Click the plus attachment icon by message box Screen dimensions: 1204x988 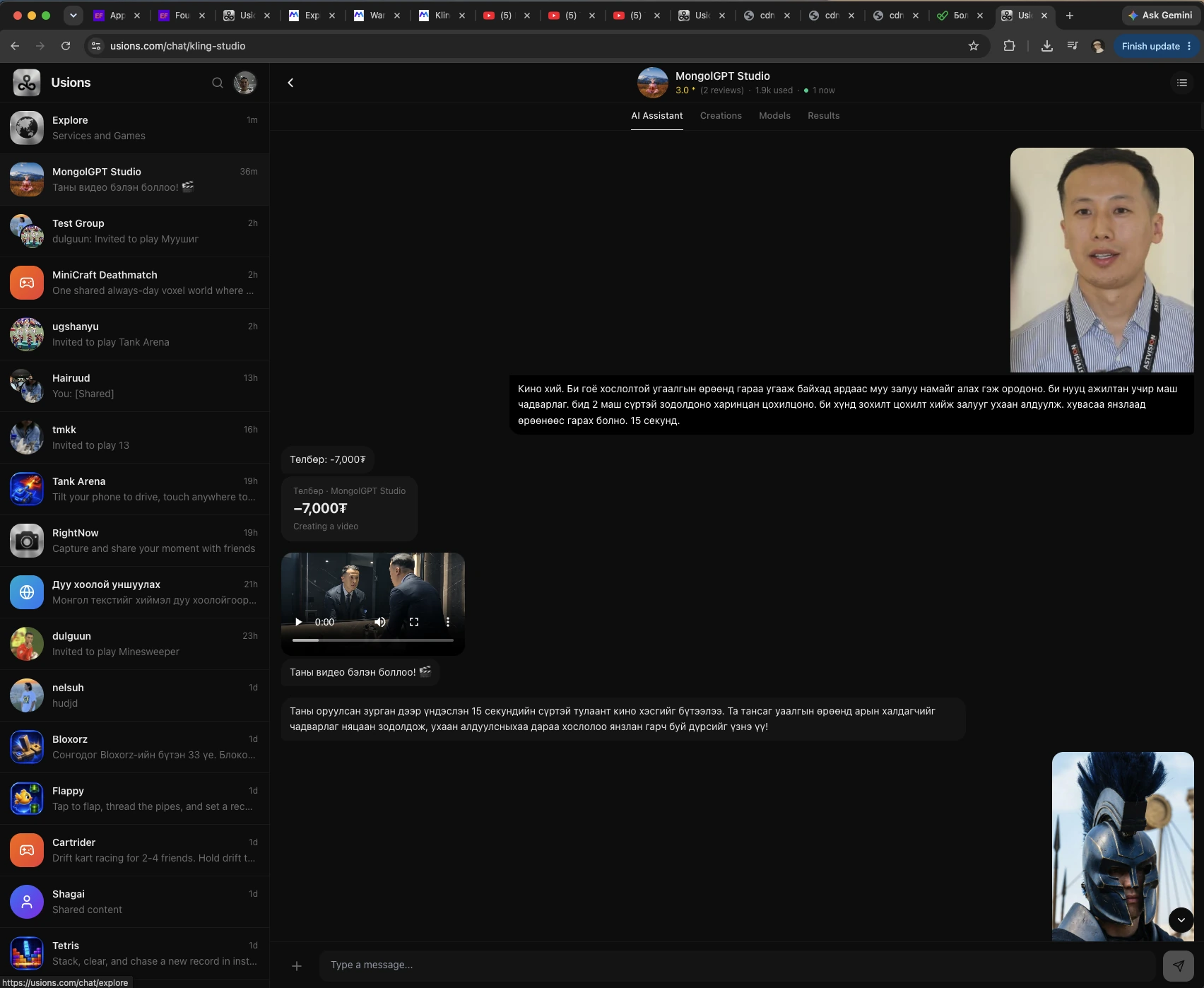point(297,965)
